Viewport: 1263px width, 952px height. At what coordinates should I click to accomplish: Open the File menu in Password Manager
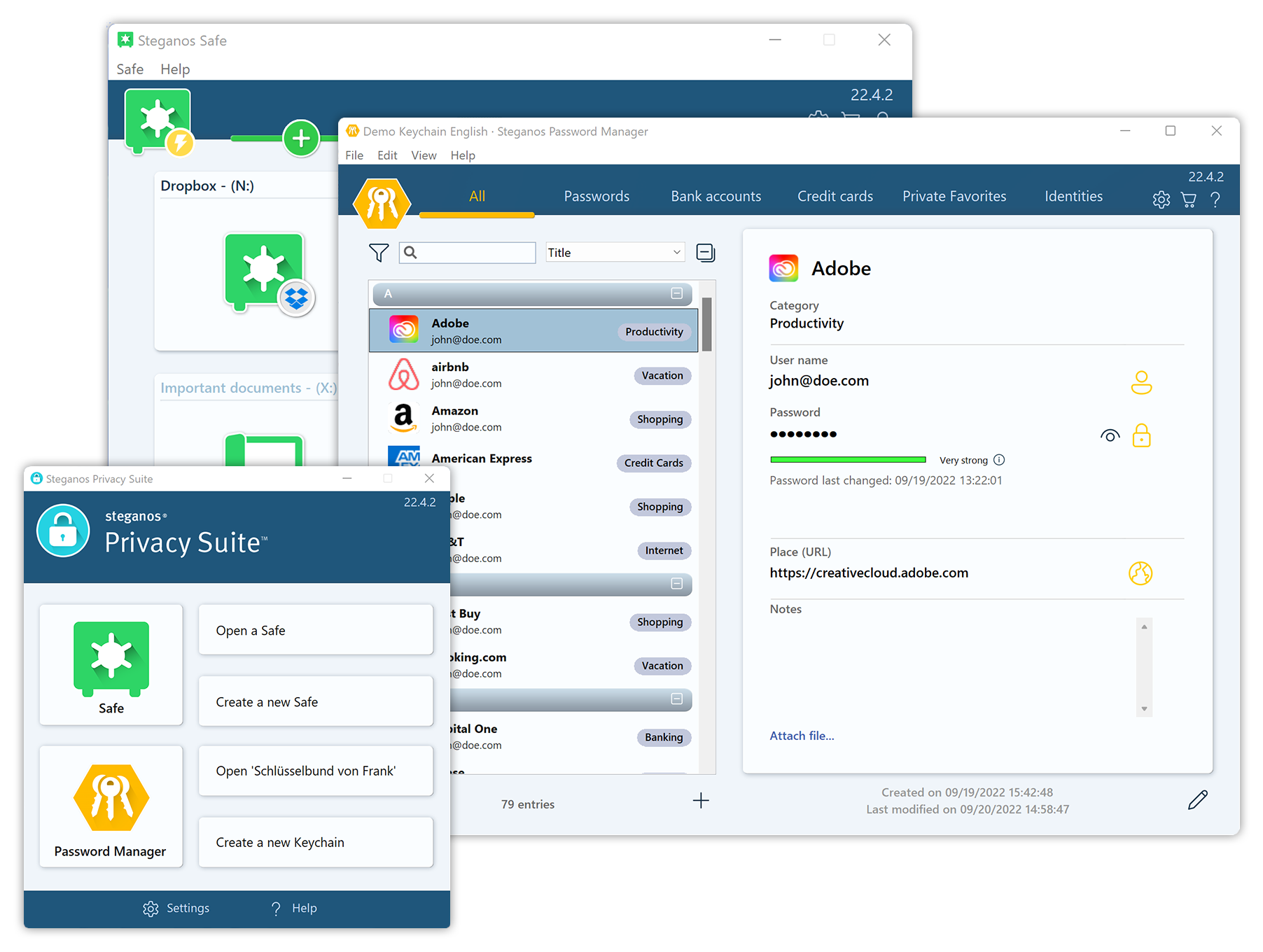point(354,155)
